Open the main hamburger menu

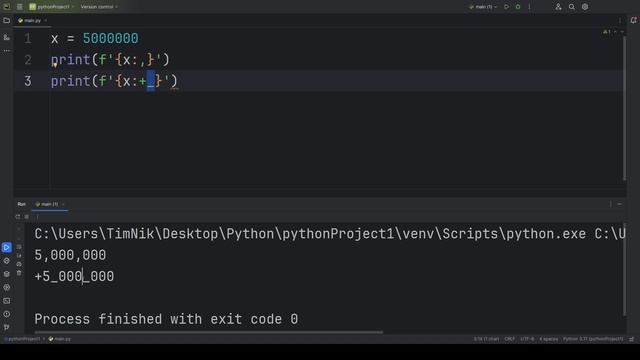[20, 7]
